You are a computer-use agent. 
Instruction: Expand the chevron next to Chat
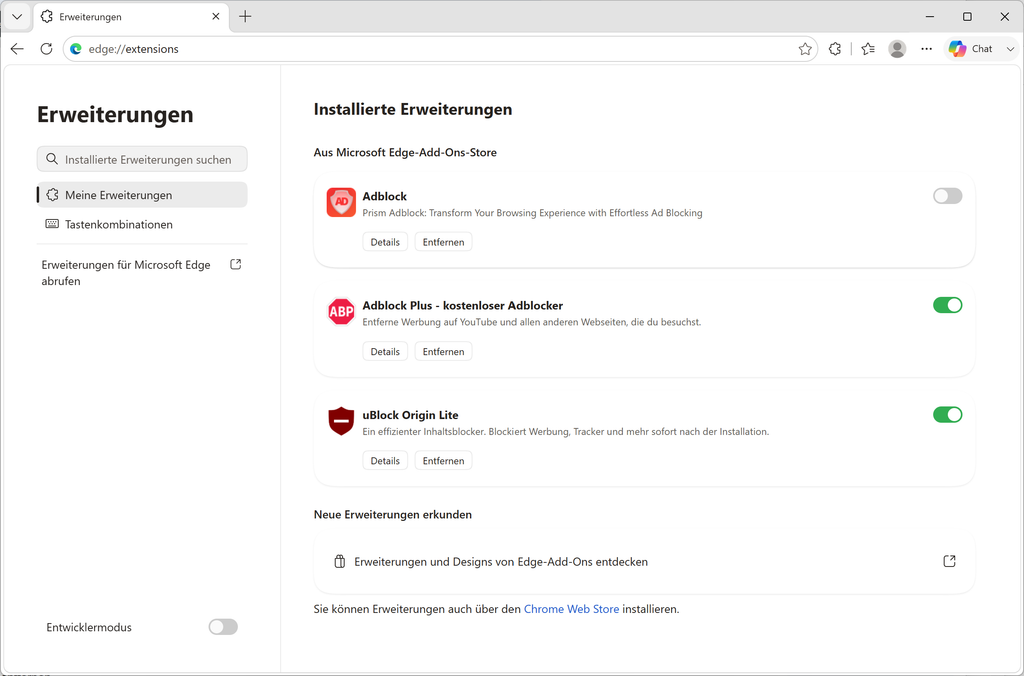pyautogui.click(x=1010, y=49)
